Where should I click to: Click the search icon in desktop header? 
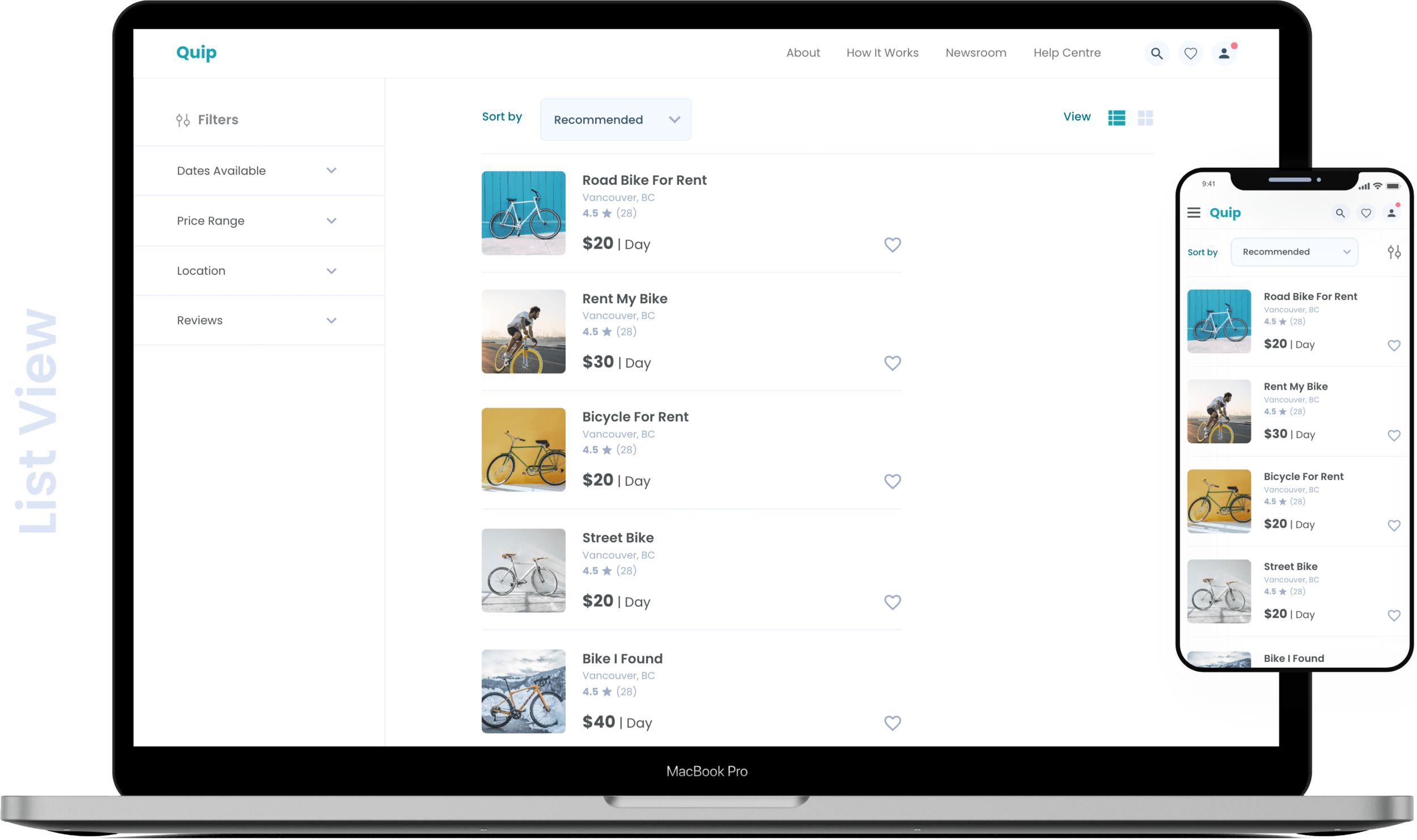coord(1156,53)
